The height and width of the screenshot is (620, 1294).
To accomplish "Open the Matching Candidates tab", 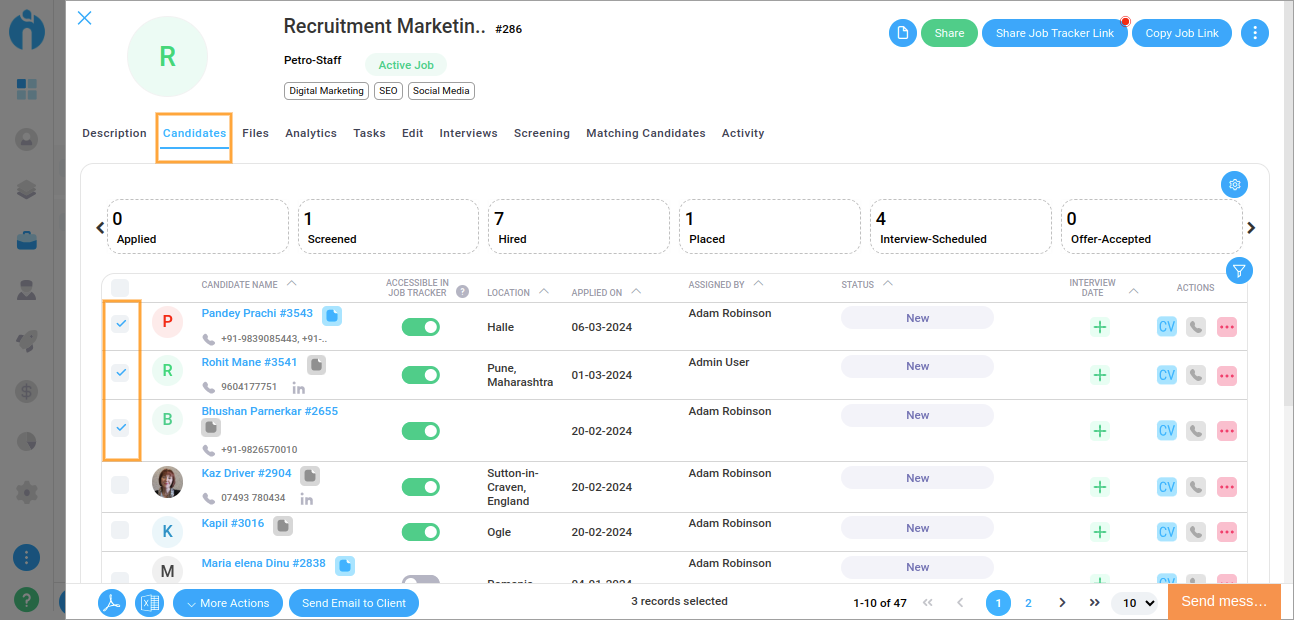I will (645, 133).
